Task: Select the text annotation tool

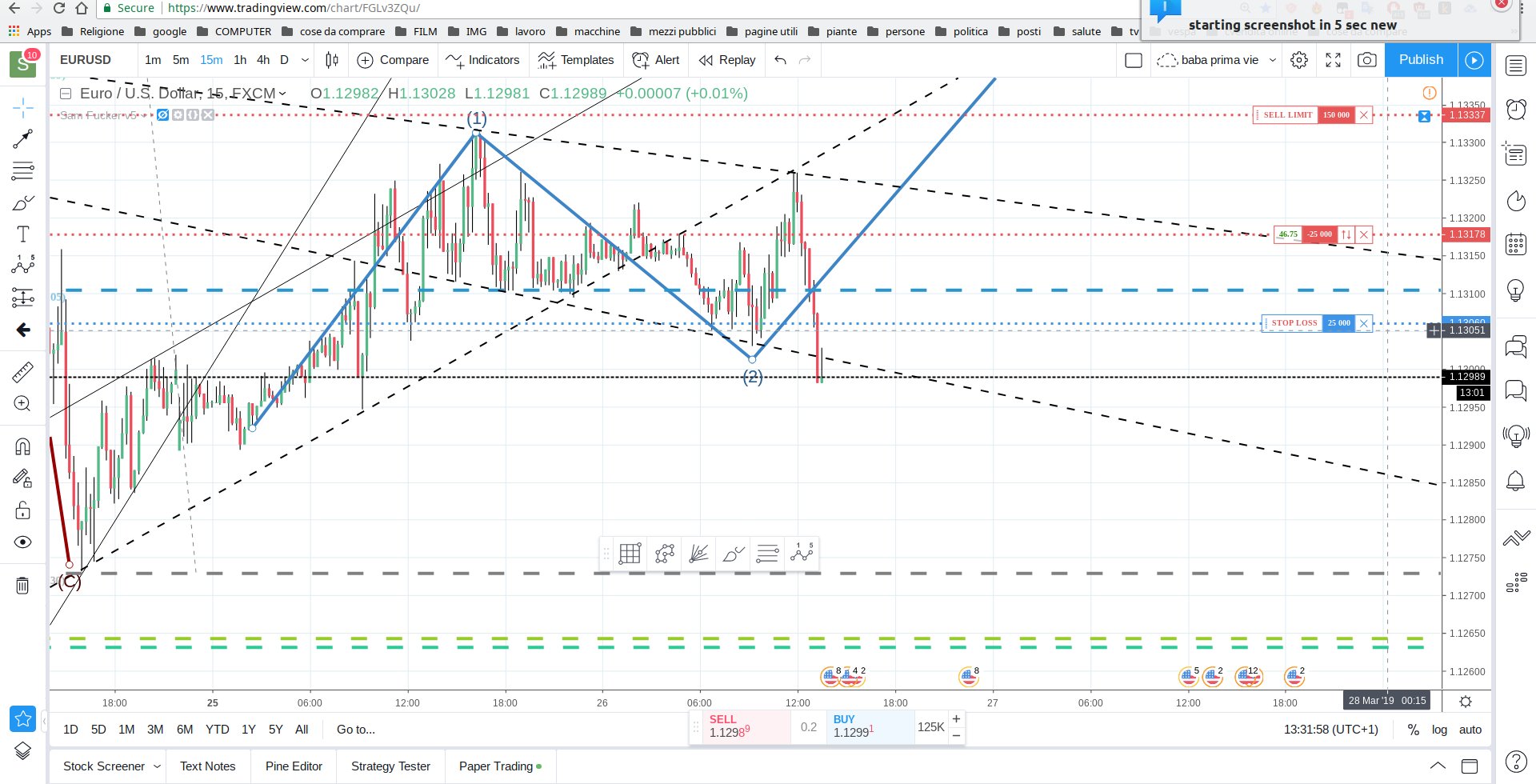Action: (23, 234)
